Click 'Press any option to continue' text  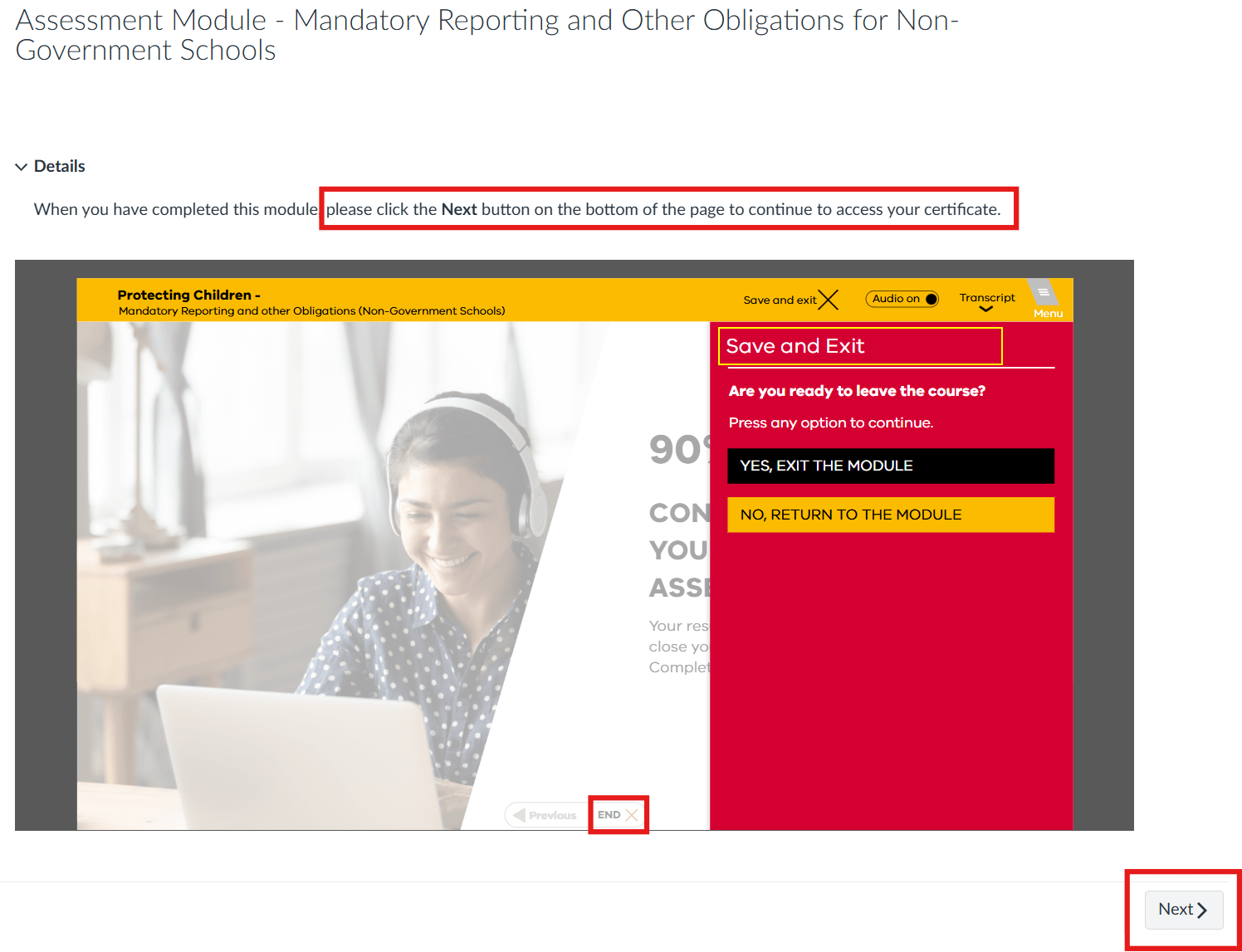pos(830,422)
